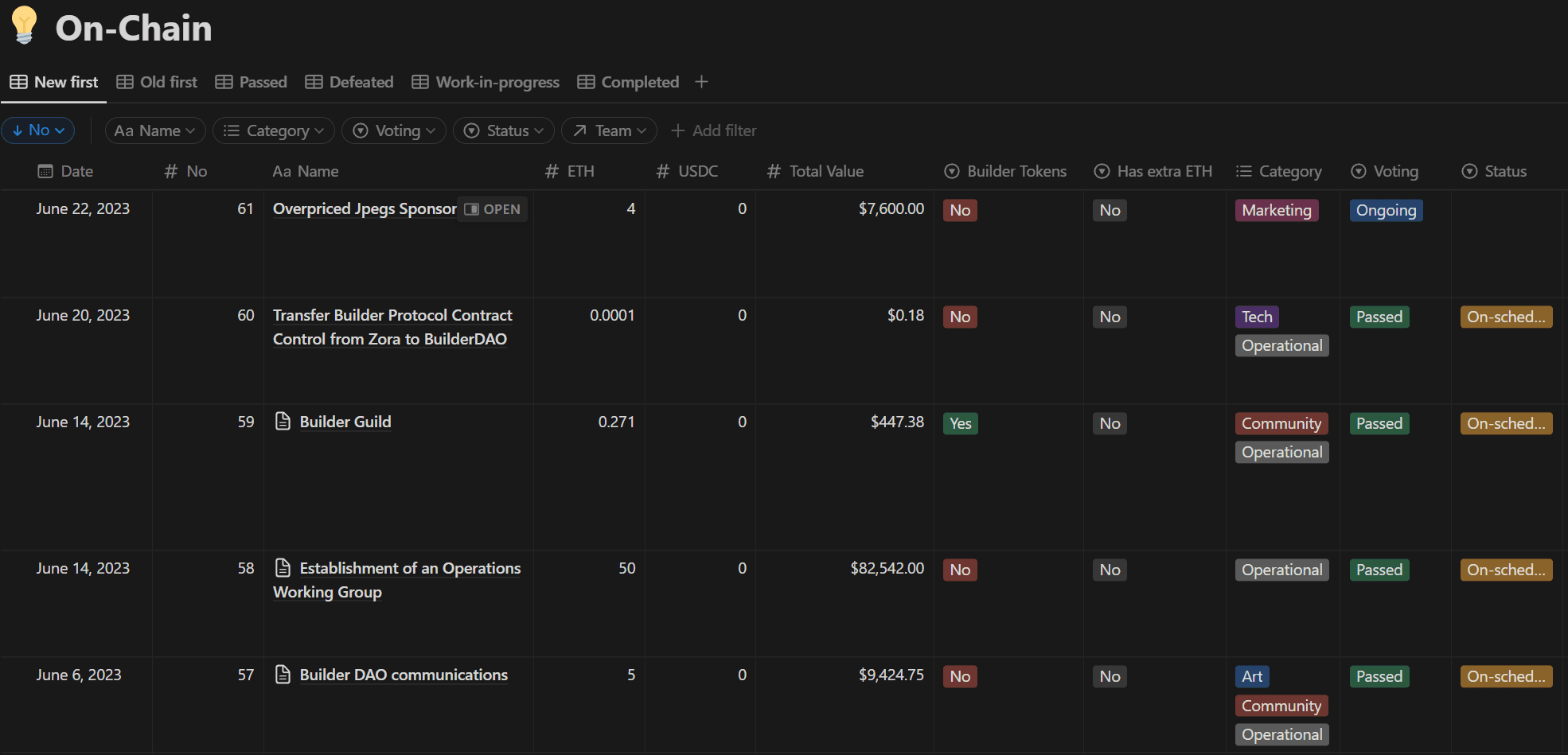1568x755 pixels.
Task: Click the June 6, 2023 date cell
Action: (x=79, y=675)
